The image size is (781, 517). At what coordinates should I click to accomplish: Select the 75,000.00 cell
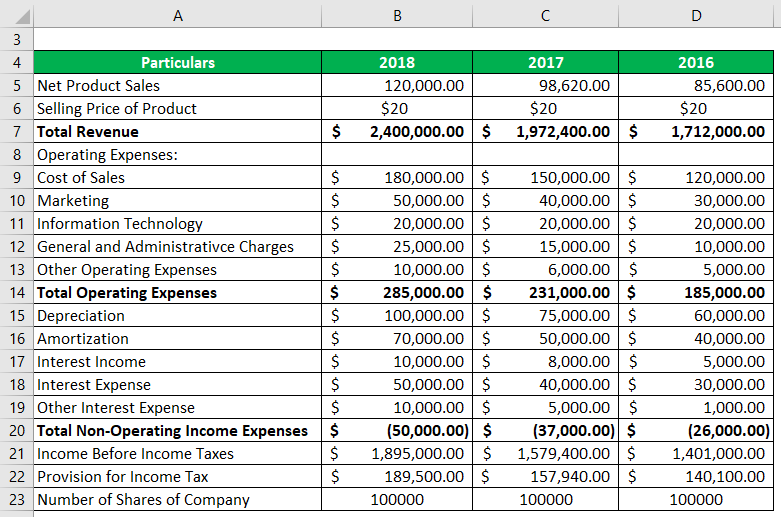tap(545, 315)
